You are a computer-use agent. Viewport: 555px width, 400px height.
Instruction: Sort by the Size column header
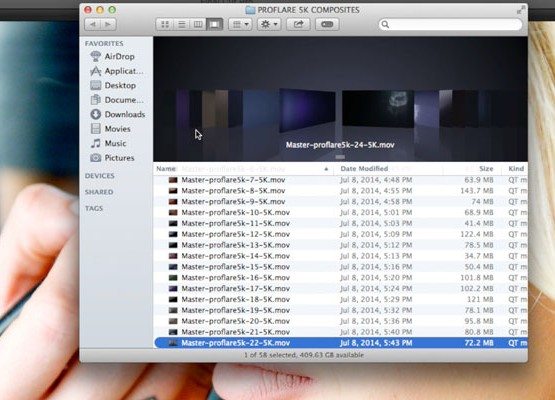click(x=486, y=169)
